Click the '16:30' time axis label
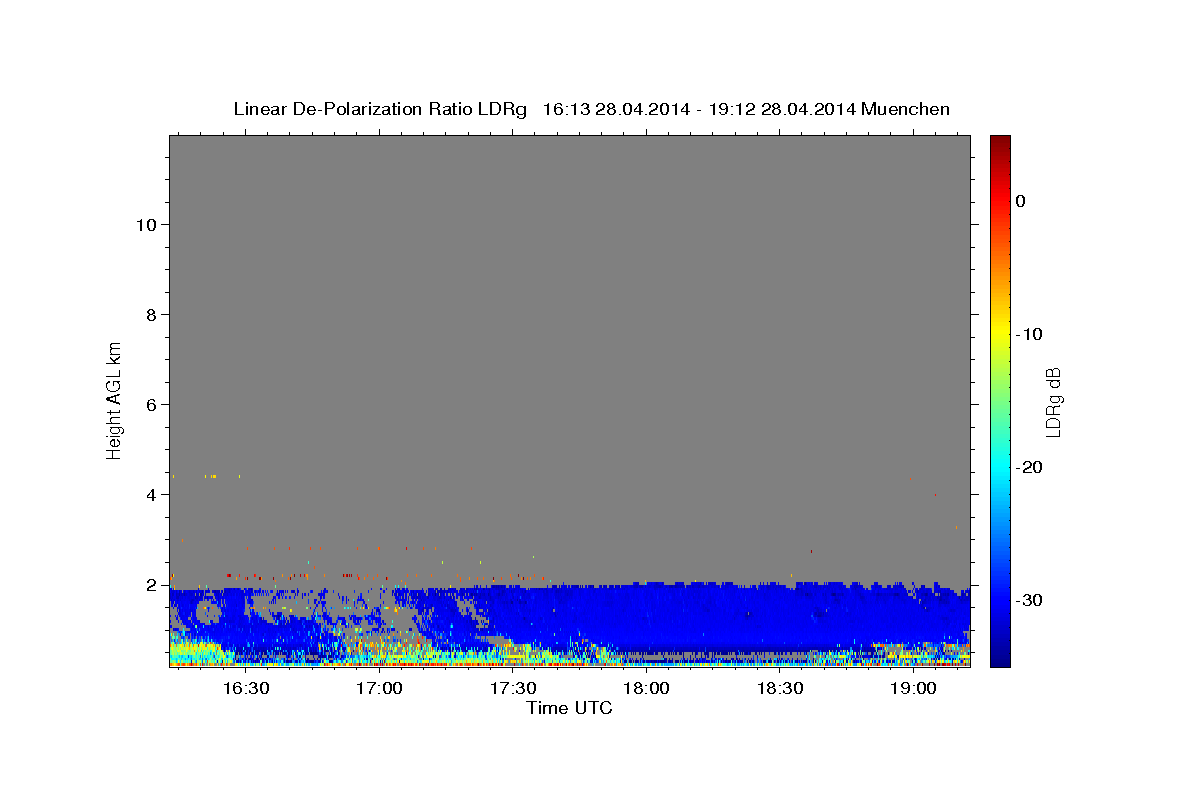1200x800 pixels. (x=245, y=688)
